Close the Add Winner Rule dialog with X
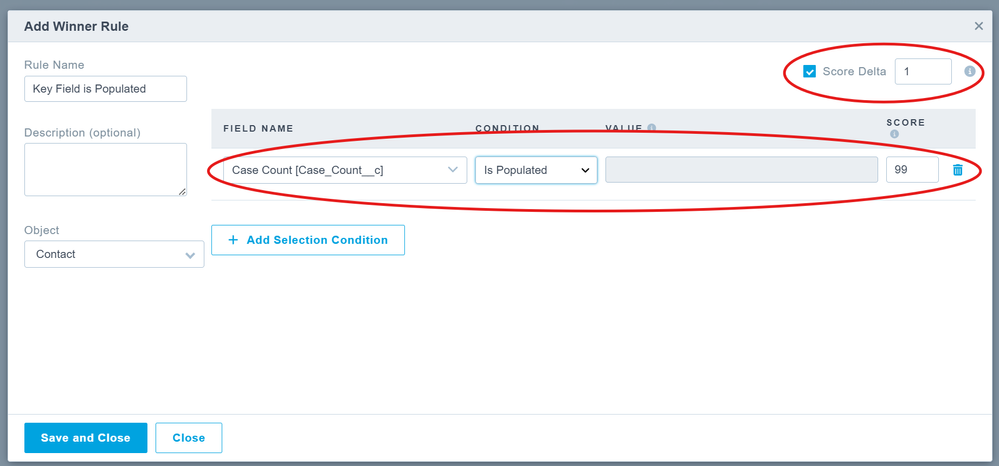 pyautogui.click(x=978, y=26)
